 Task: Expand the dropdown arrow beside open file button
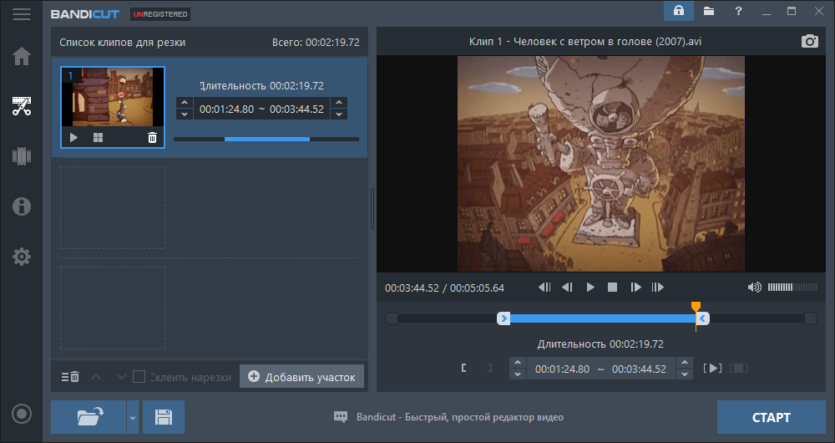[133, 417]
